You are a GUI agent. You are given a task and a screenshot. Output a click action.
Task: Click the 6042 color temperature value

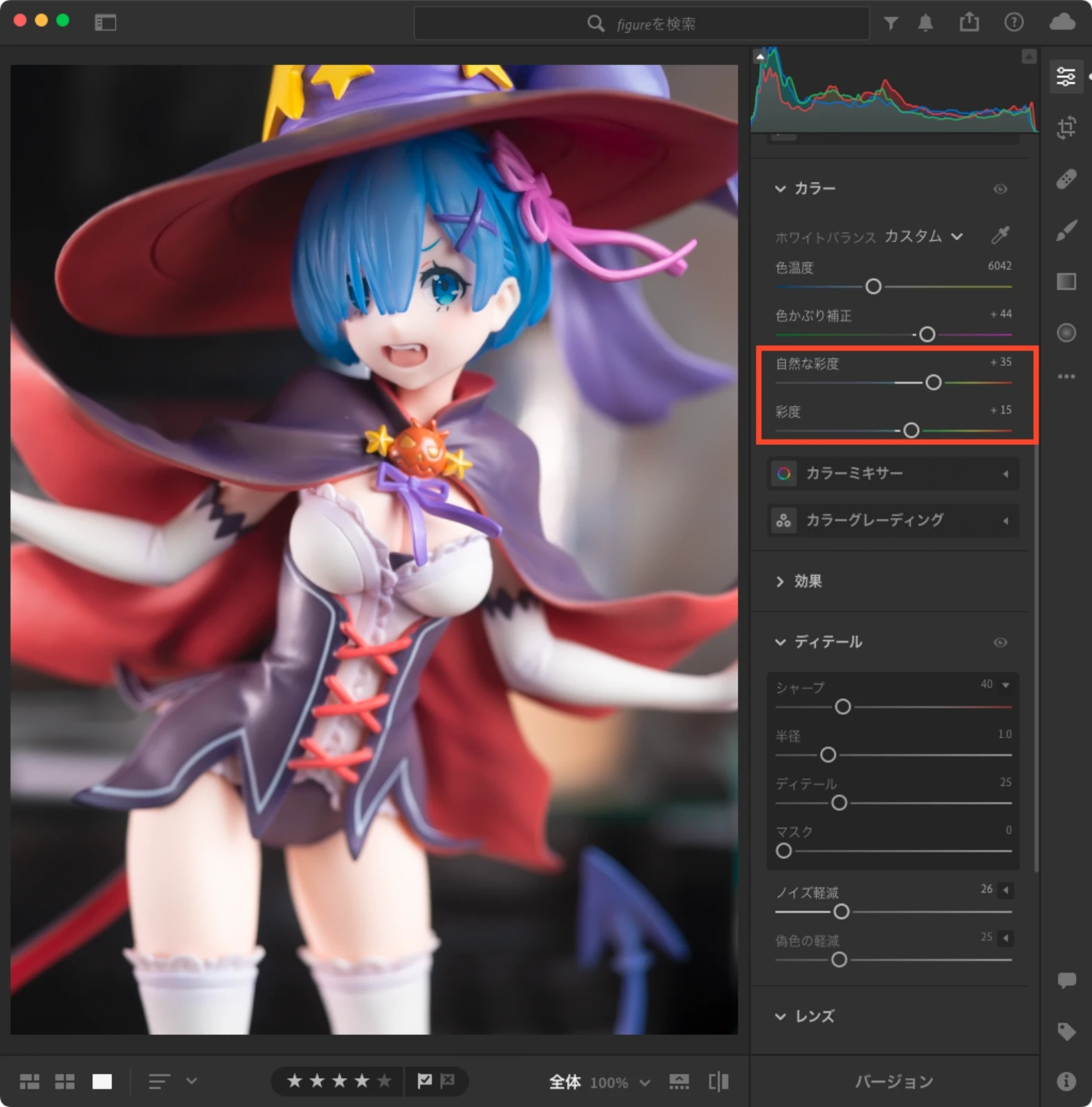pyautogui.click(x=999, y=266)
